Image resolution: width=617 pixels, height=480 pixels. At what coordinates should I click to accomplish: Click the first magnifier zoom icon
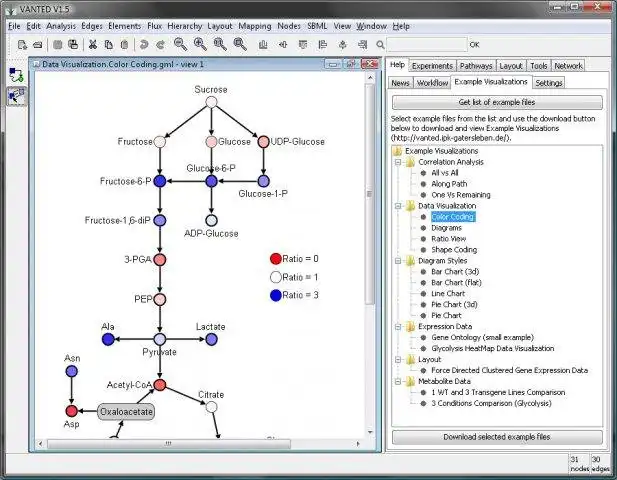coord(180,44)
